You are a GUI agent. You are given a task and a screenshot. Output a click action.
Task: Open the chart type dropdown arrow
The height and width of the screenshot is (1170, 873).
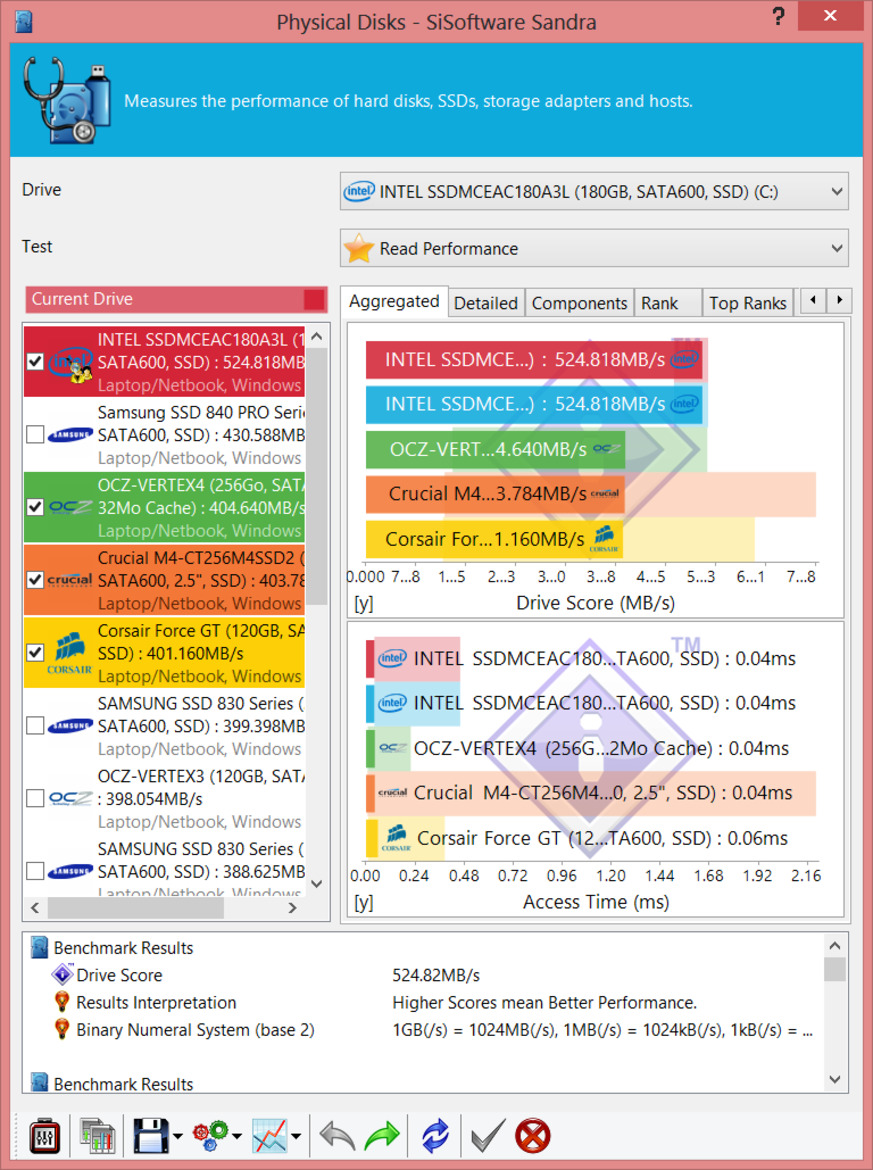coord(296,1136)
